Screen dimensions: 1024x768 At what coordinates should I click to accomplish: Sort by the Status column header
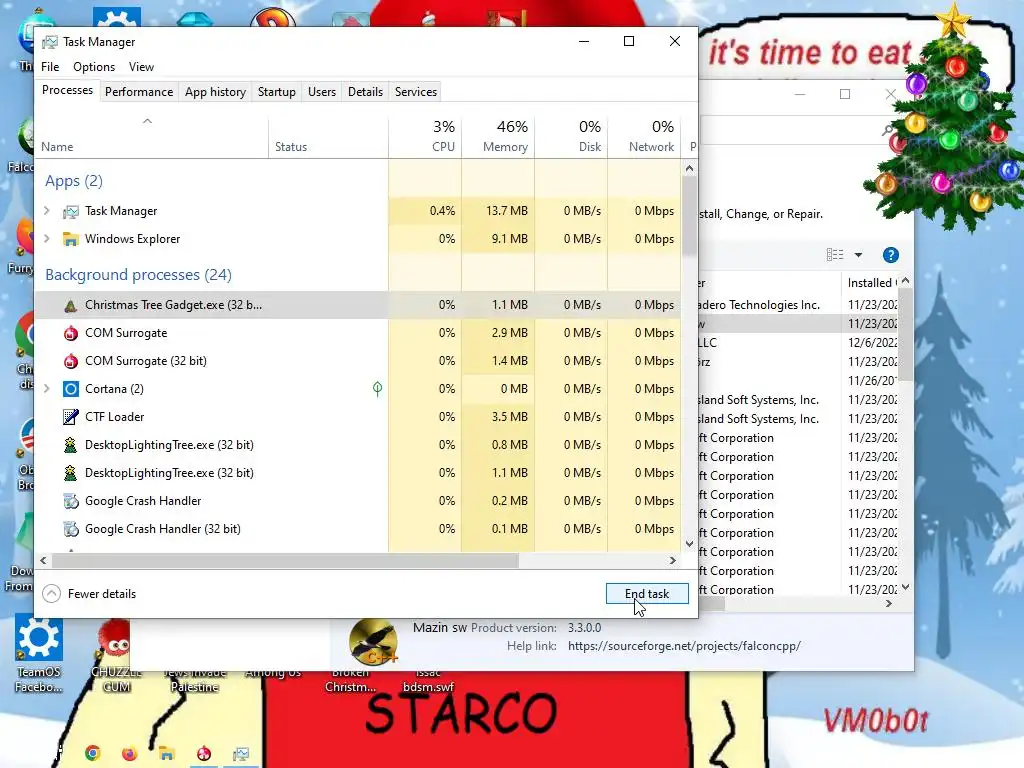pyautogui.click(x=328, y=136)
